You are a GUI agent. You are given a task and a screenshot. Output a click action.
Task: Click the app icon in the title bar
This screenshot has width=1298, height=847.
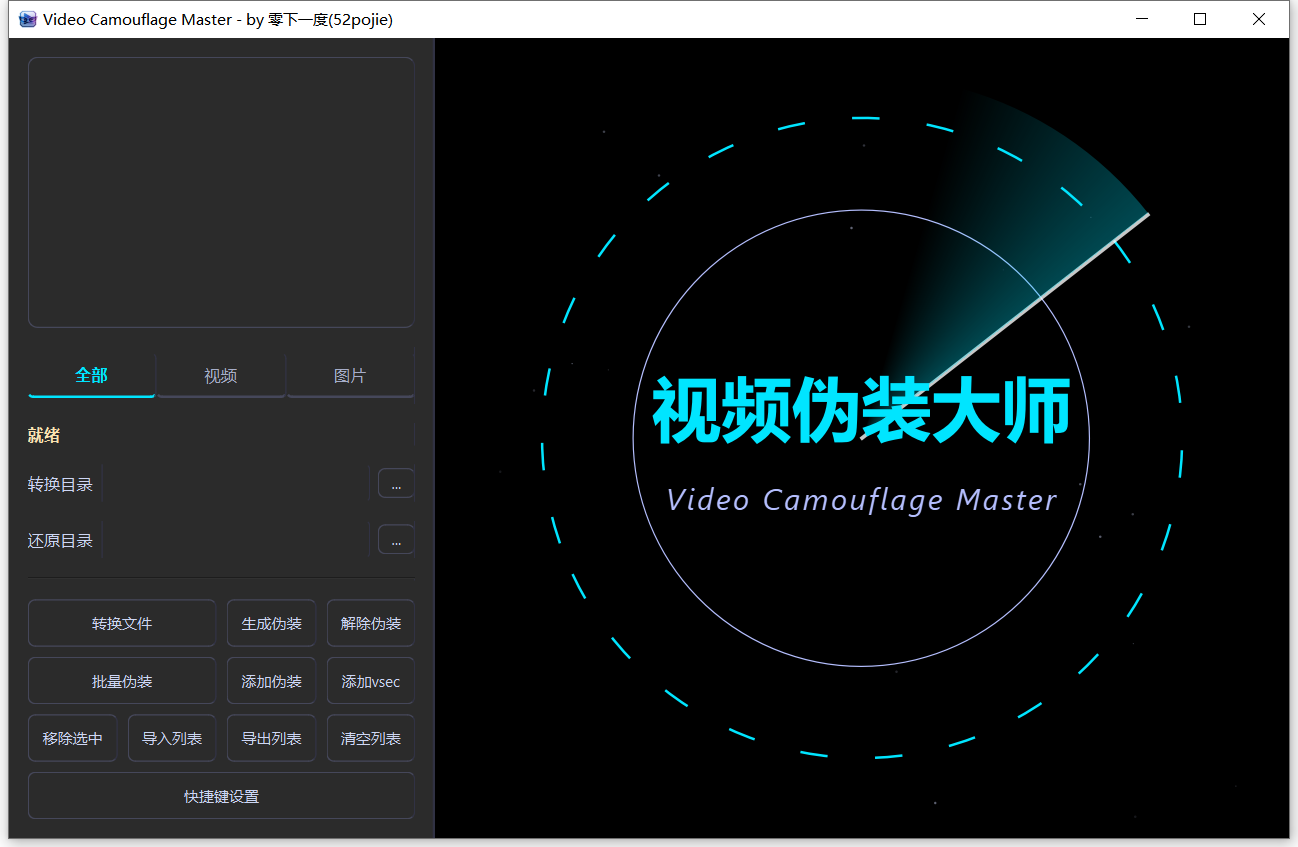click(x=28, y=19)
